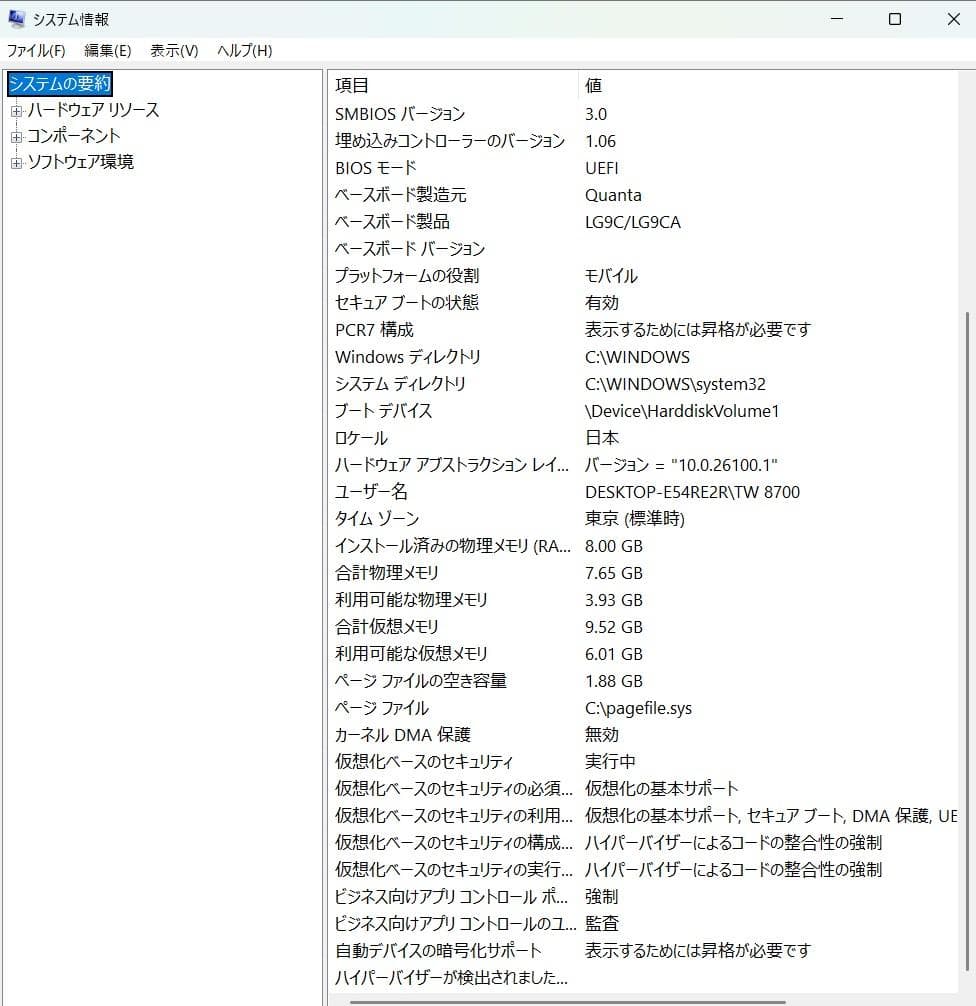Click the 項目 column header
Screen dimensions: 976x1006
point(350,85)
